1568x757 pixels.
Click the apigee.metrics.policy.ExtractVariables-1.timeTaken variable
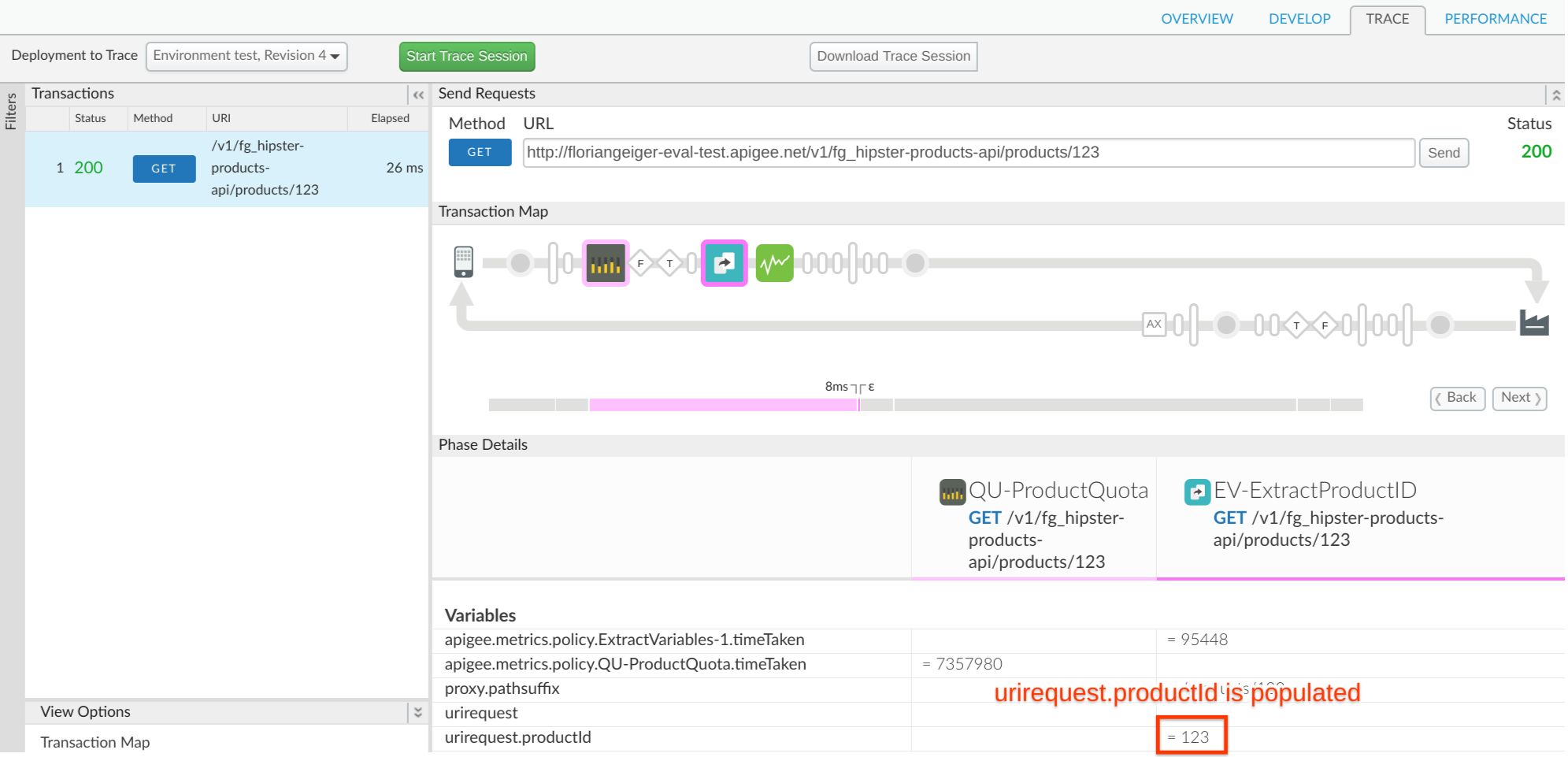(625, 640)
